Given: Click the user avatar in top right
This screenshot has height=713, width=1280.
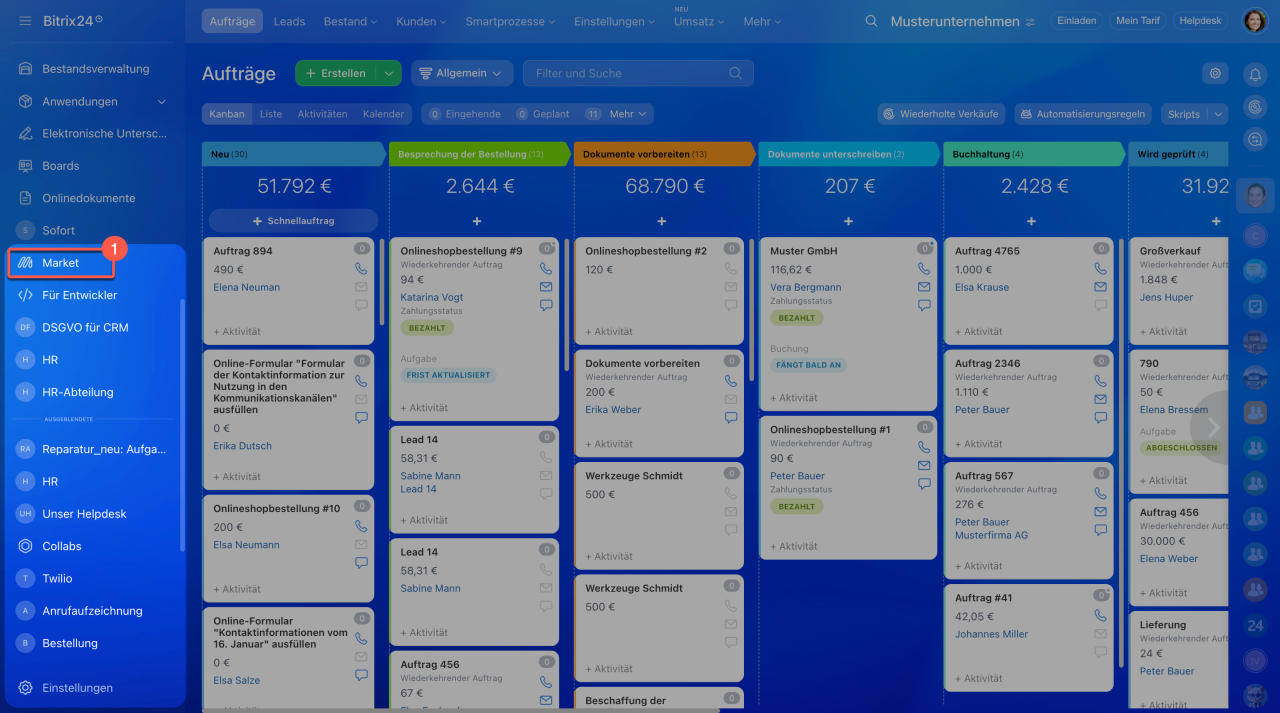Looking at the screenshot, I should coord(1254,21).
